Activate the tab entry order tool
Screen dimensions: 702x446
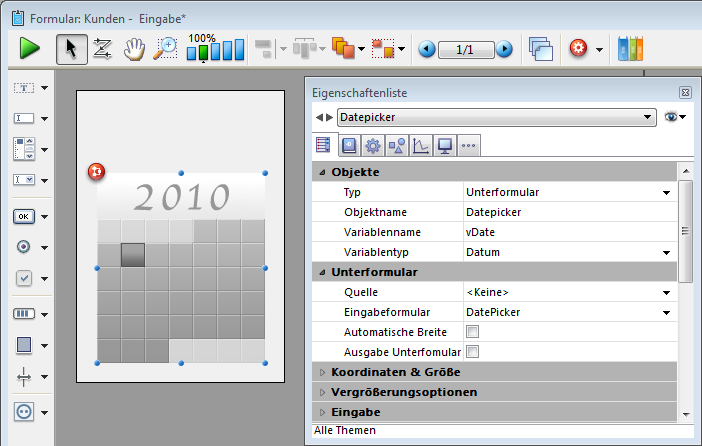click(x=101, y=48)
